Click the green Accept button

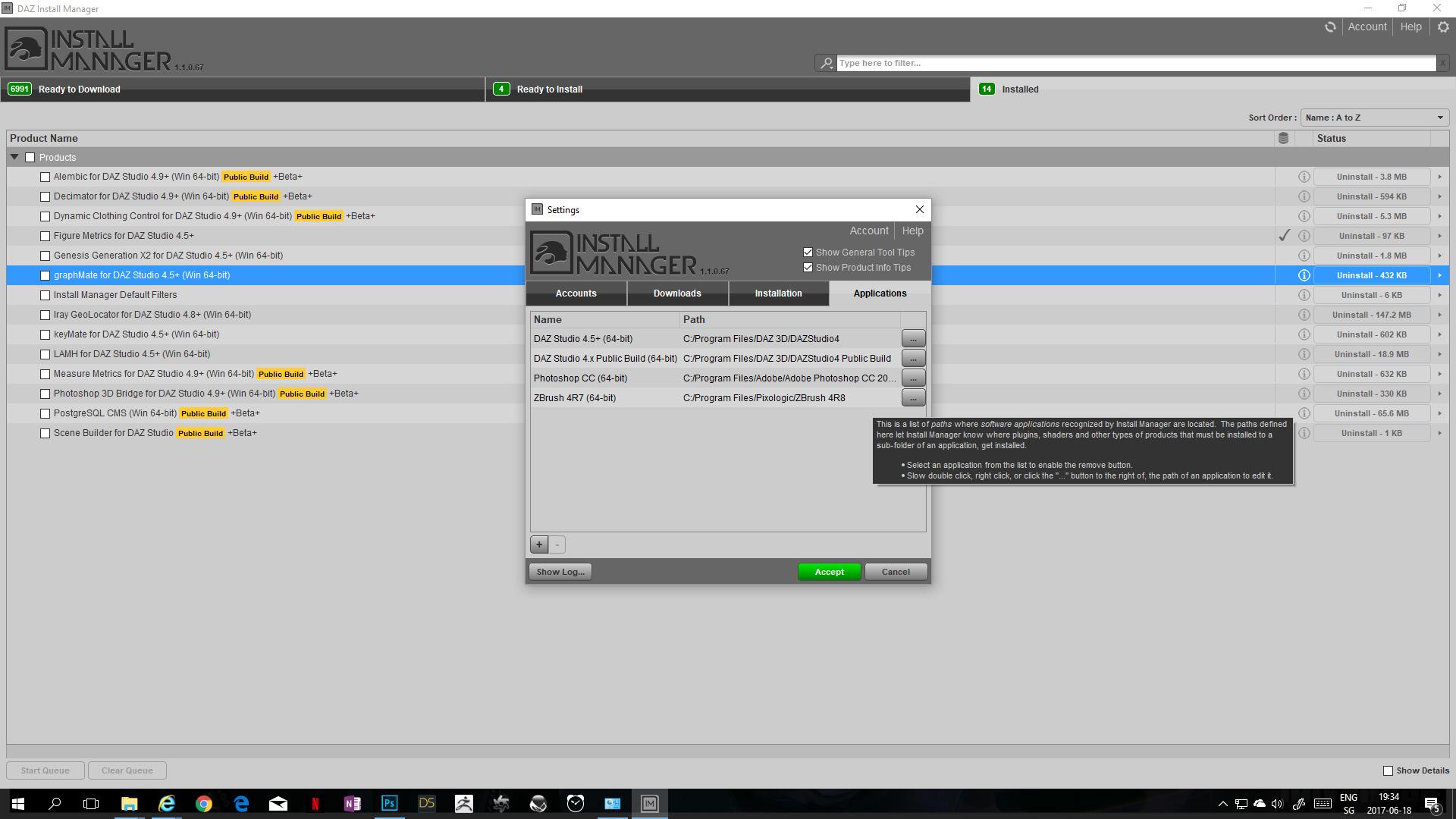(829, 572)
